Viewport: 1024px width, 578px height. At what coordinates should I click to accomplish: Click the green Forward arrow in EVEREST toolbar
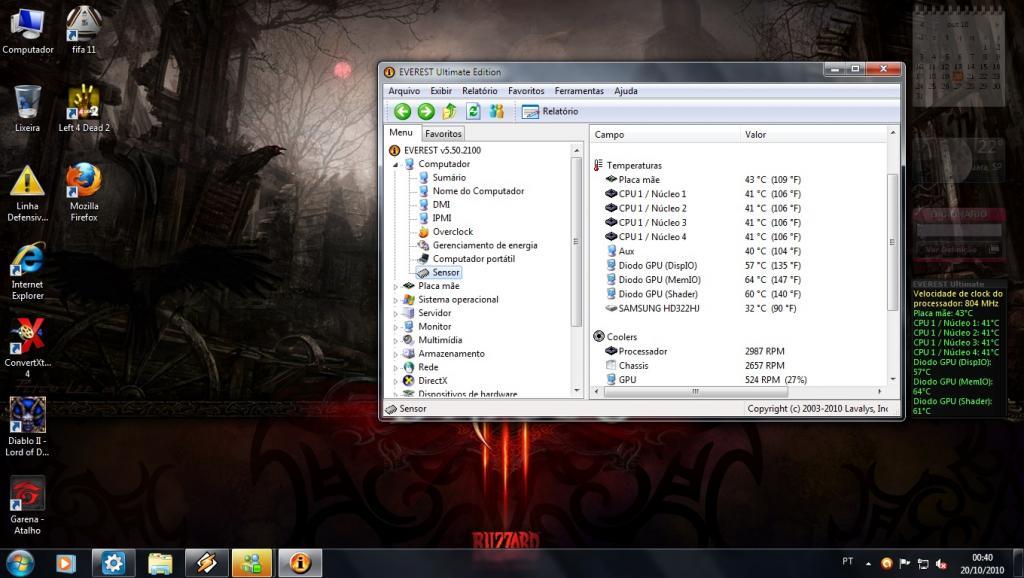click(x=426, y=112)
